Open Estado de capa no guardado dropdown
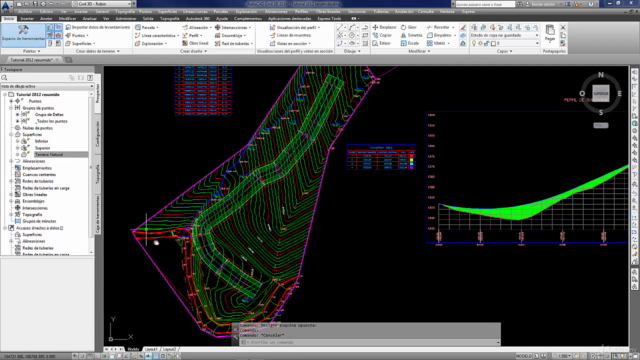 504,36
